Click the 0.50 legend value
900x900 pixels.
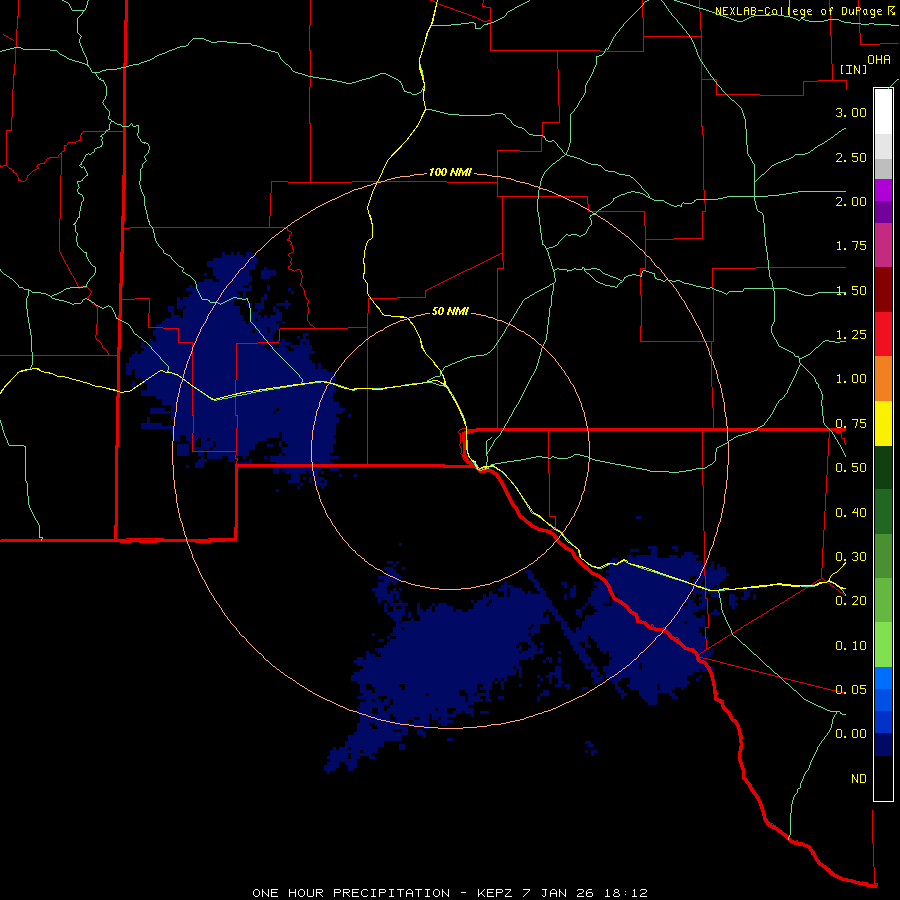(851, 468)
